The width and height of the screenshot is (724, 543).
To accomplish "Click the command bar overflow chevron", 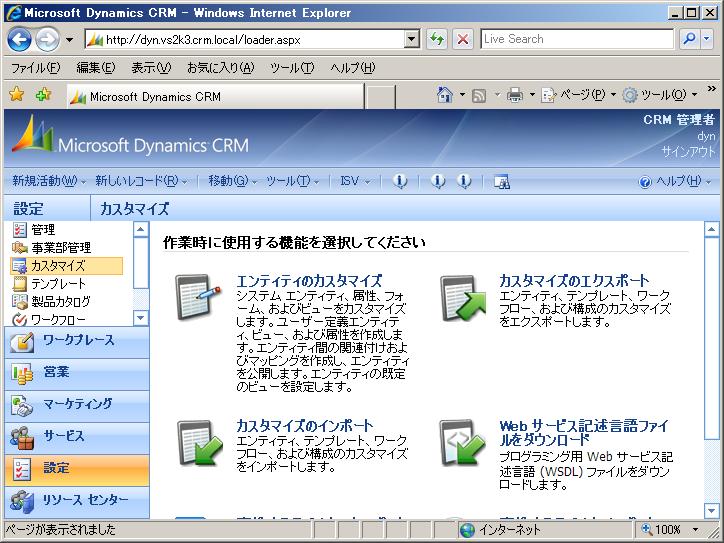I will coord(712,89).
